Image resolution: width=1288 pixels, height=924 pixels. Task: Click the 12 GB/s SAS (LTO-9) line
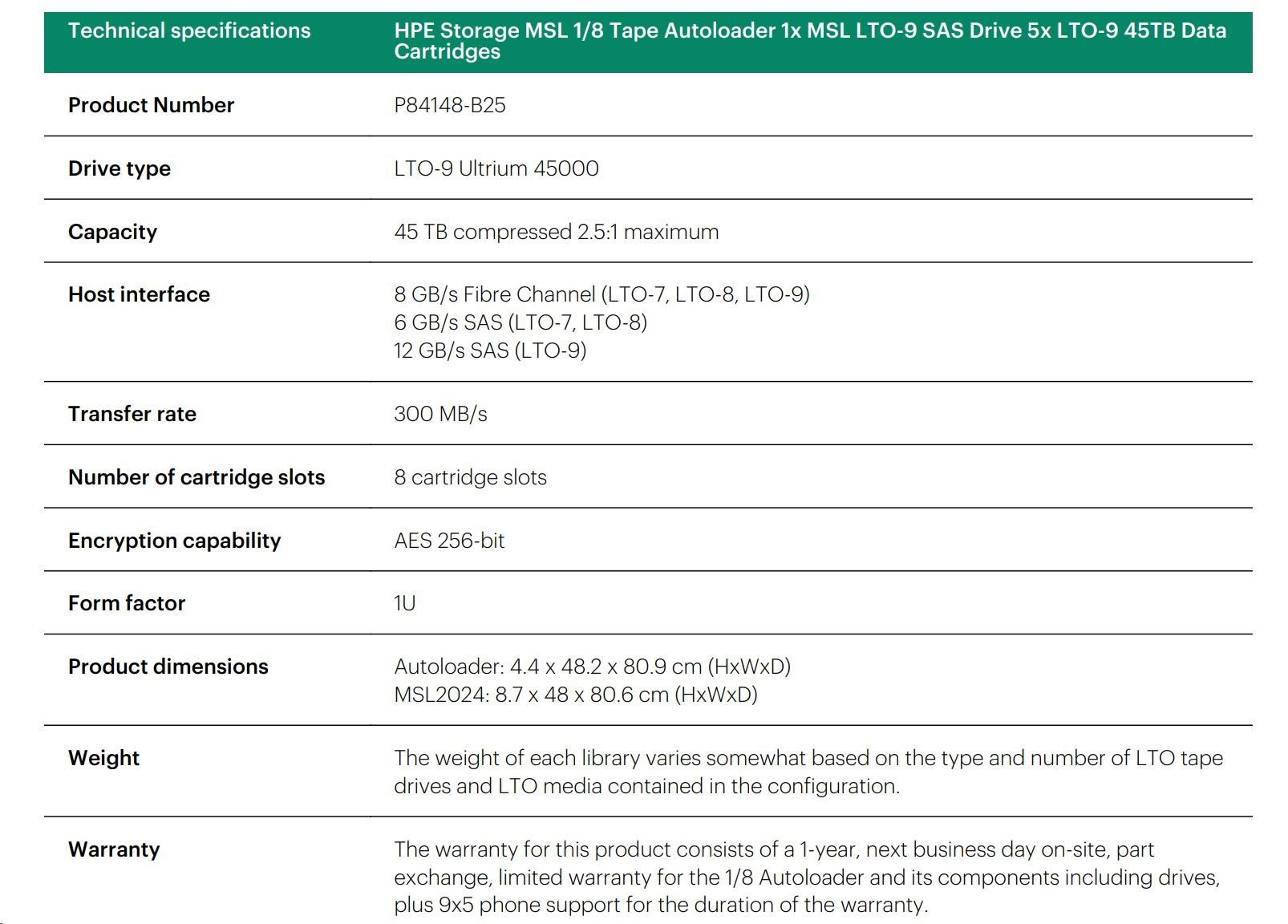tap(490, 351)
